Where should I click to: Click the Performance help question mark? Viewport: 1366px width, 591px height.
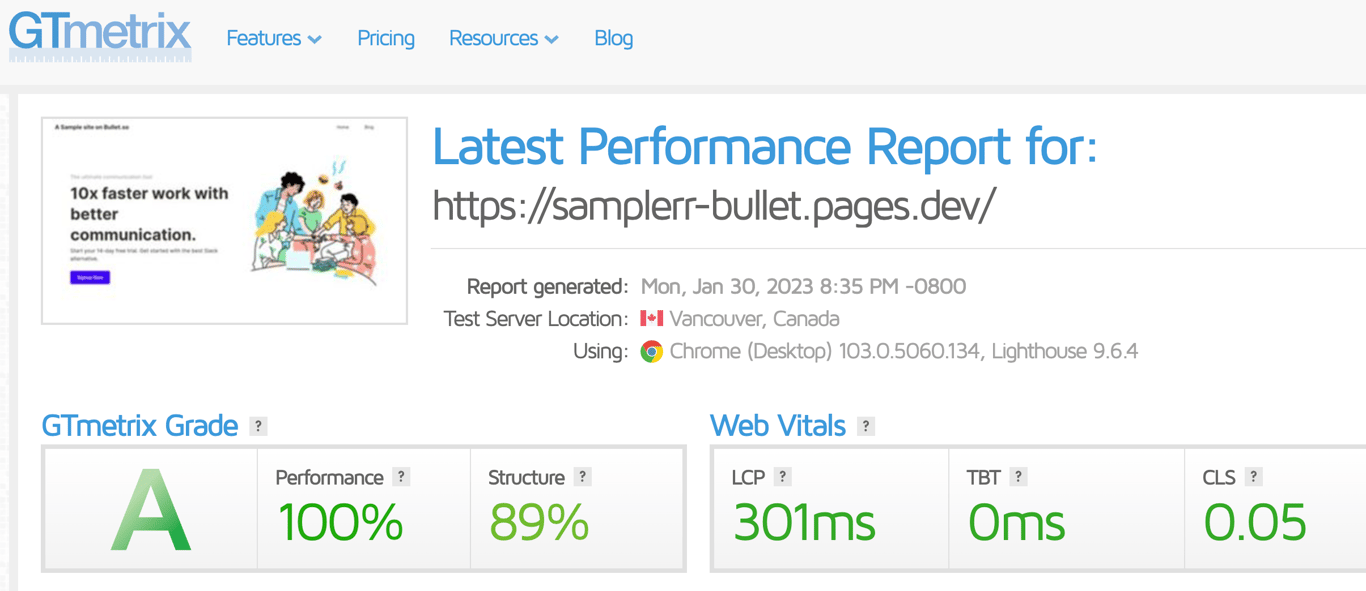[401, 477]
